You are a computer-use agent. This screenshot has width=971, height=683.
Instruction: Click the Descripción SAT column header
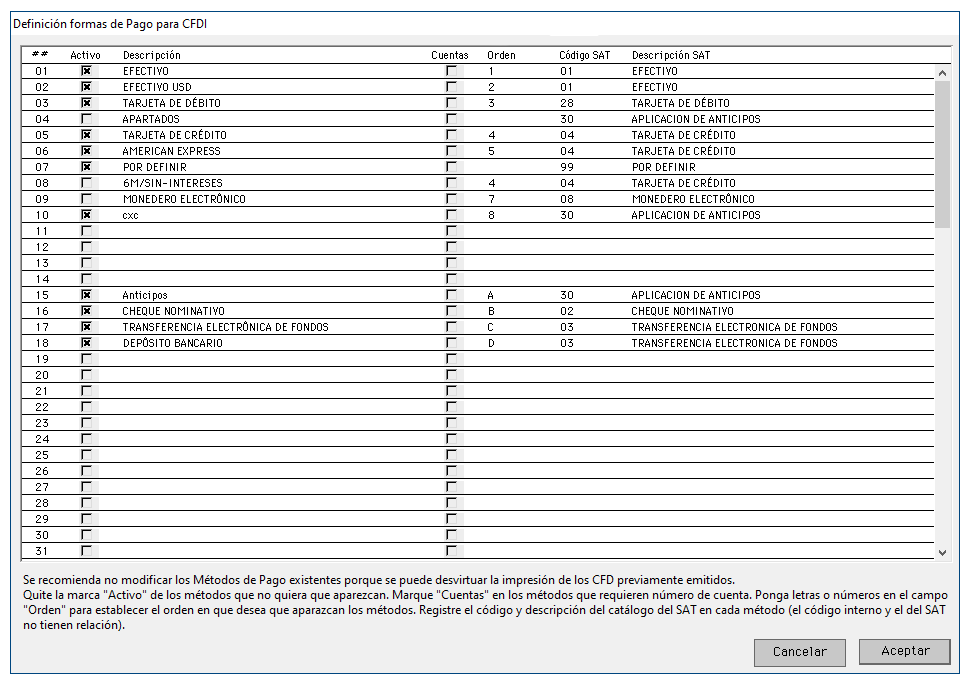pos(671,55)
